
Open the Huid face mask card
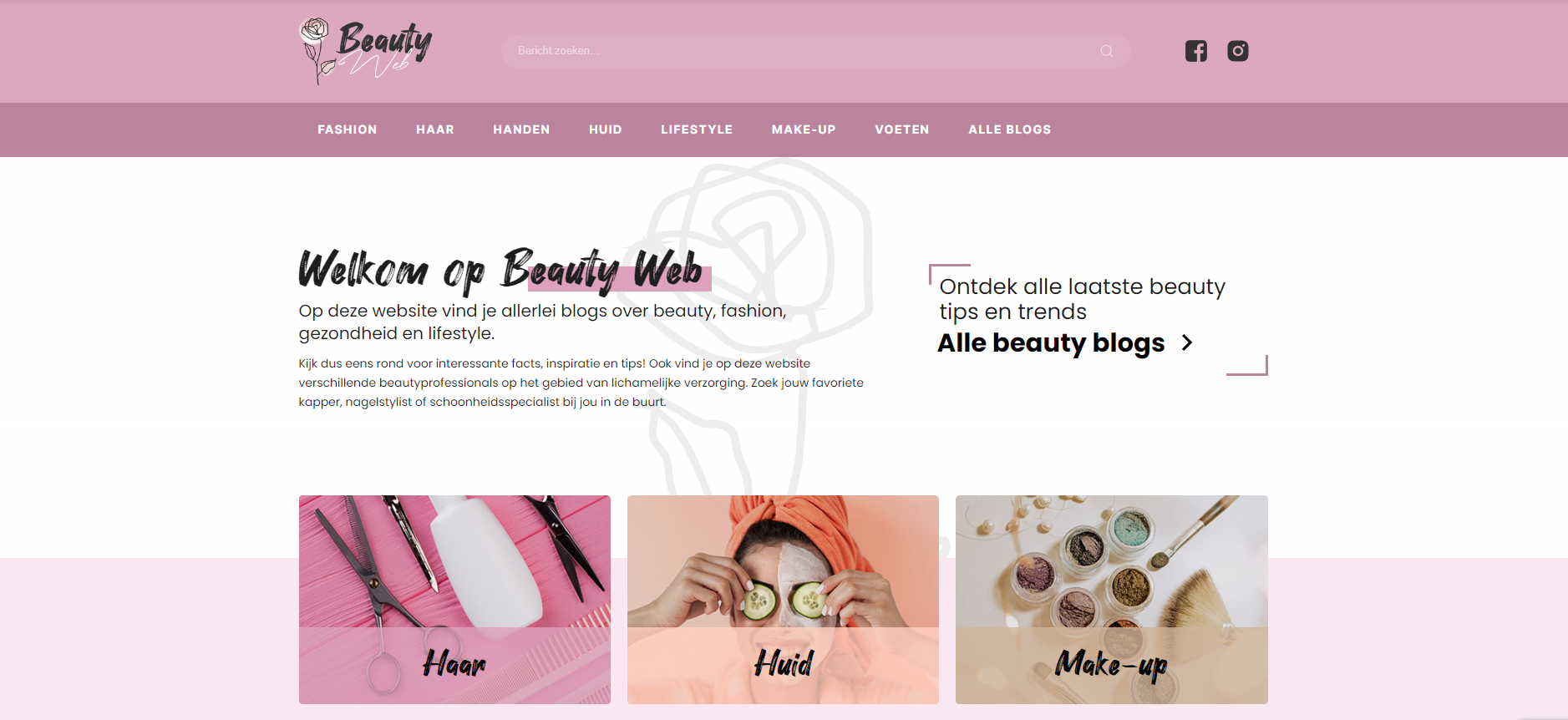783,600
